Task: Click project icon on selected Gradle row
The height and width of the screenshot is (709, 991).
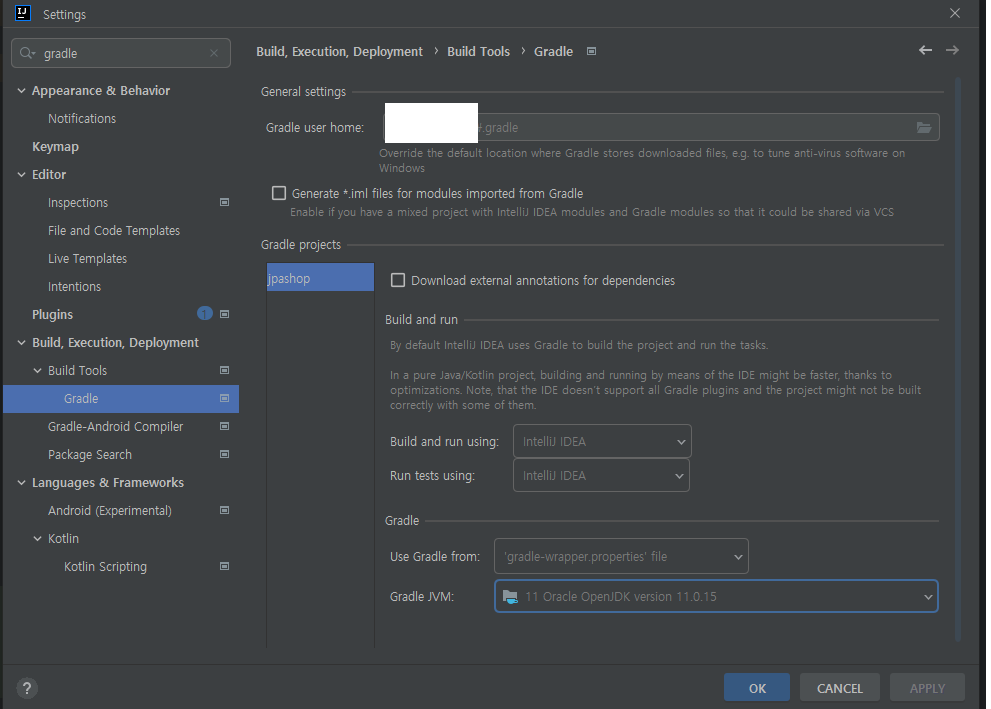Action: click(x=224, y=398)
